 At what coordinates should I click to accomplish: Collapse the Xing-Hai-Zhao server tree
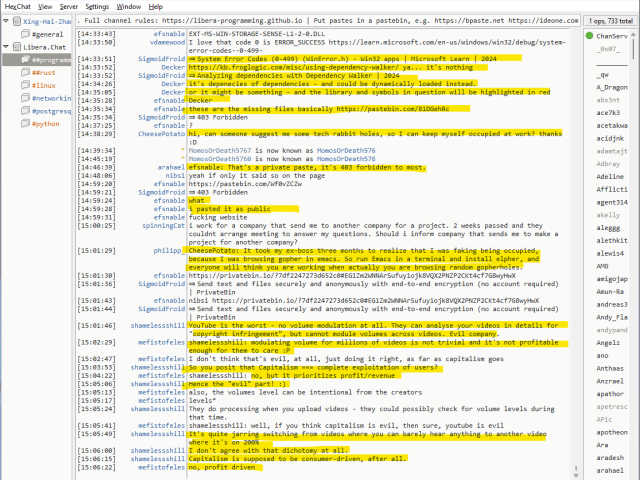click(x=5, y=20)
